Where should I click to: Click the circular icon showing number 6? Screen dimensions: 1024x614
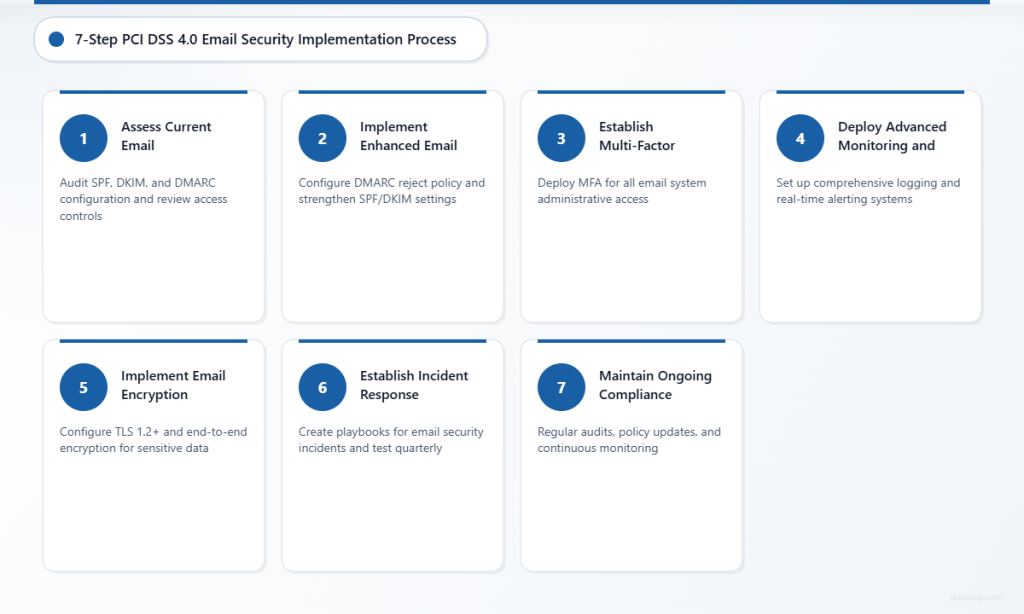tap(322, 387)
